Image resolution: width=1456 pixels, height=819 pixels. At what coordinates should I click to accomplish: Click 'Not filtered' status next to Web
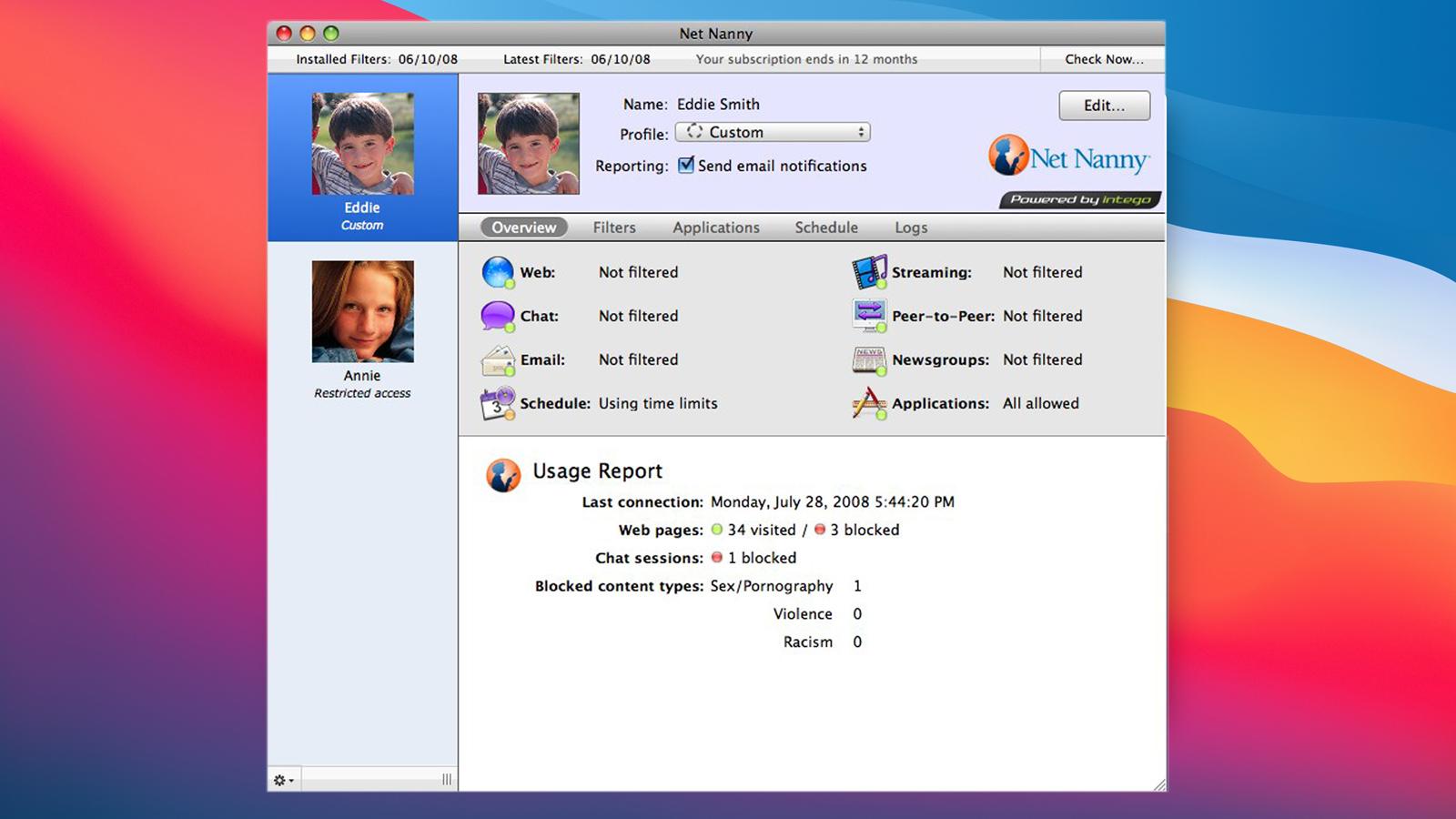[638, 272]
